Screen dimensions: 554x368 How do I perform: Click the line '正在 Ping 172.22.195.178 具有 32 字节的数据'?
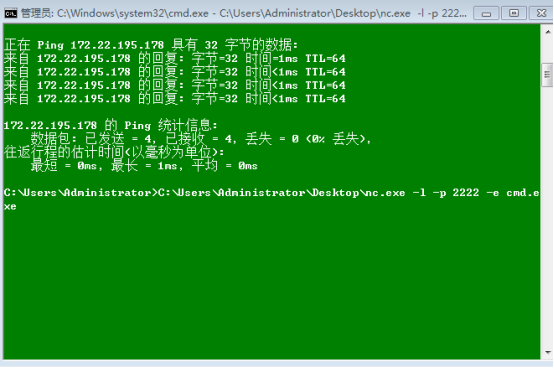click(x=151, y=45)
